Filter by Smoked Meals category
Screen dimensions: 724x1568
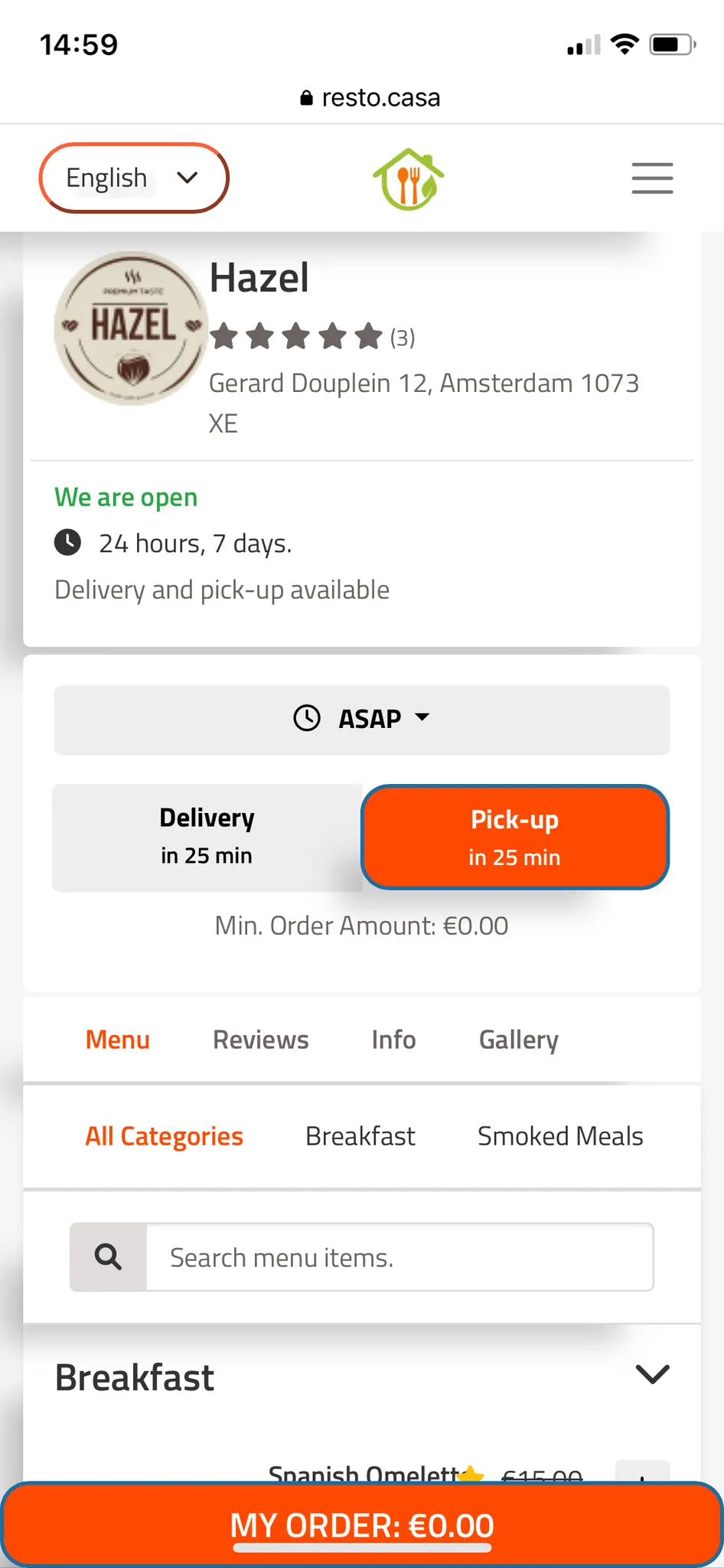point(559,1136)
